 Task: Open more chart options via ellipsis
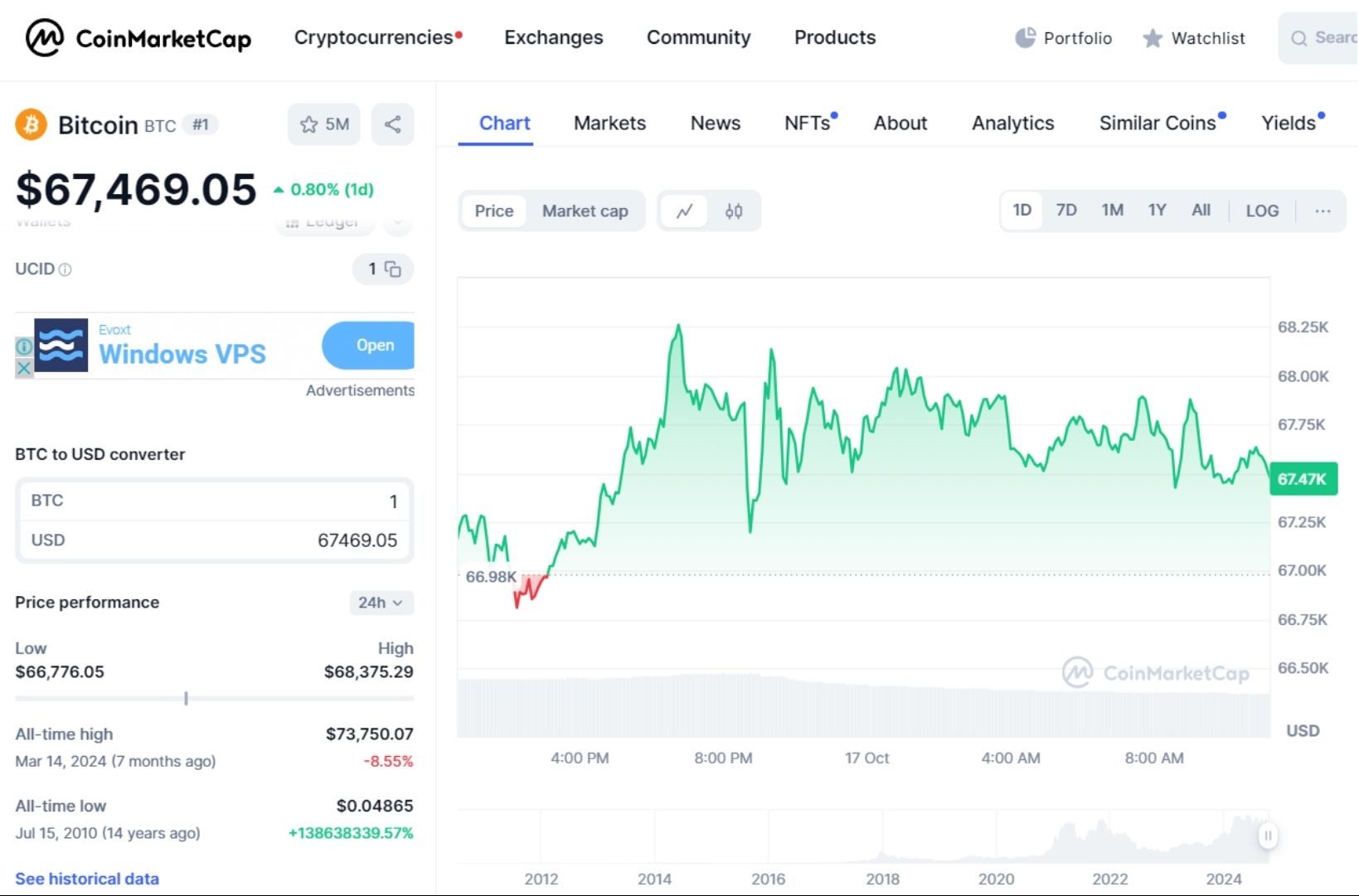[1322, 211]
